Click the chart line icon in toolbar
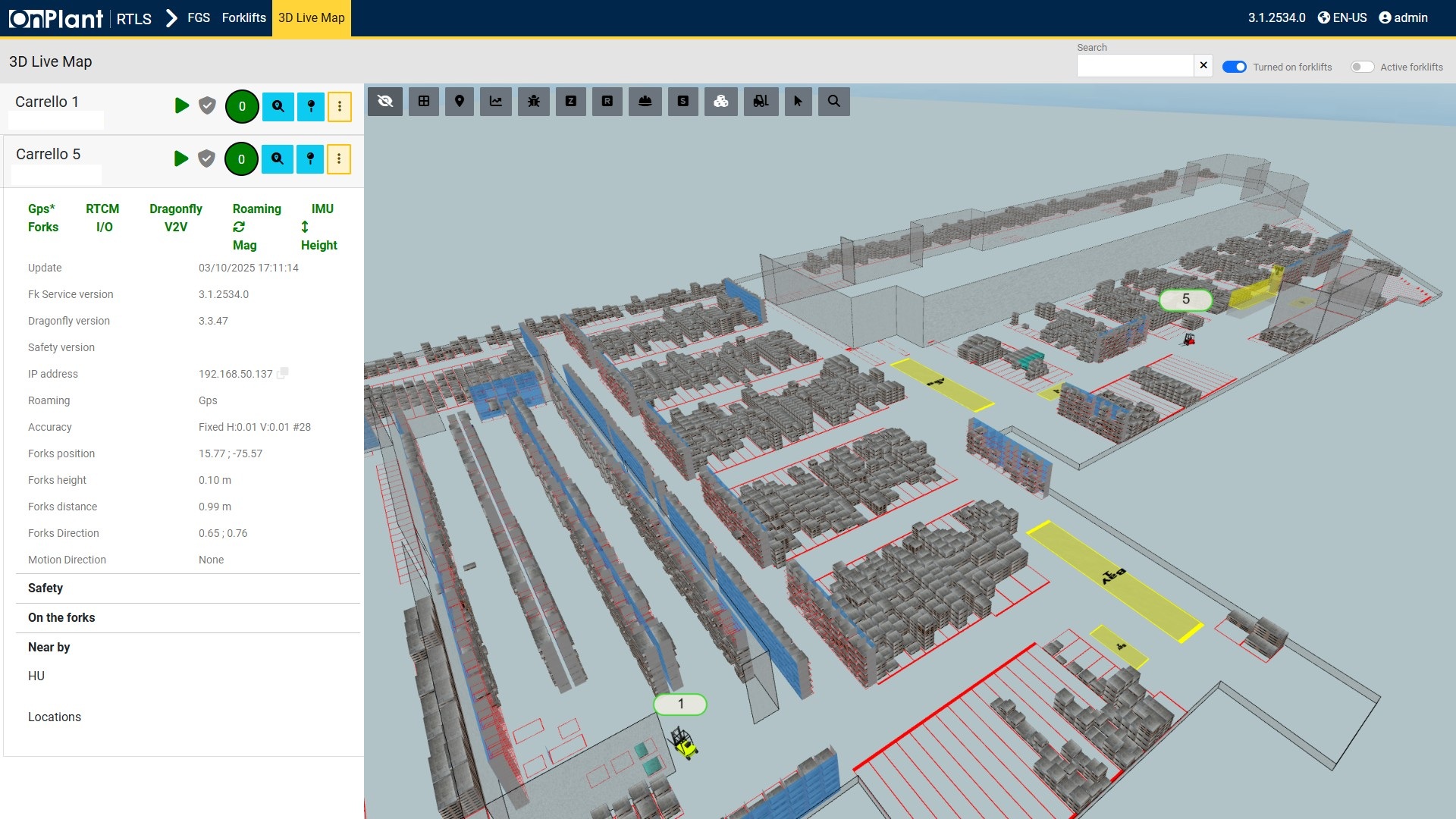The height and width of the screenshot is (819, 1456). [x=496, y=101]
